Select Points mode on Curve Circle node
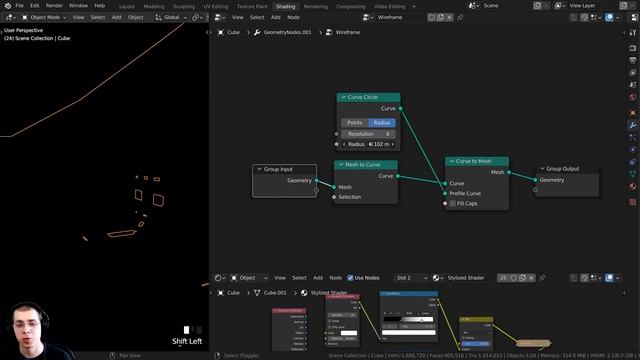 point(355,123)
